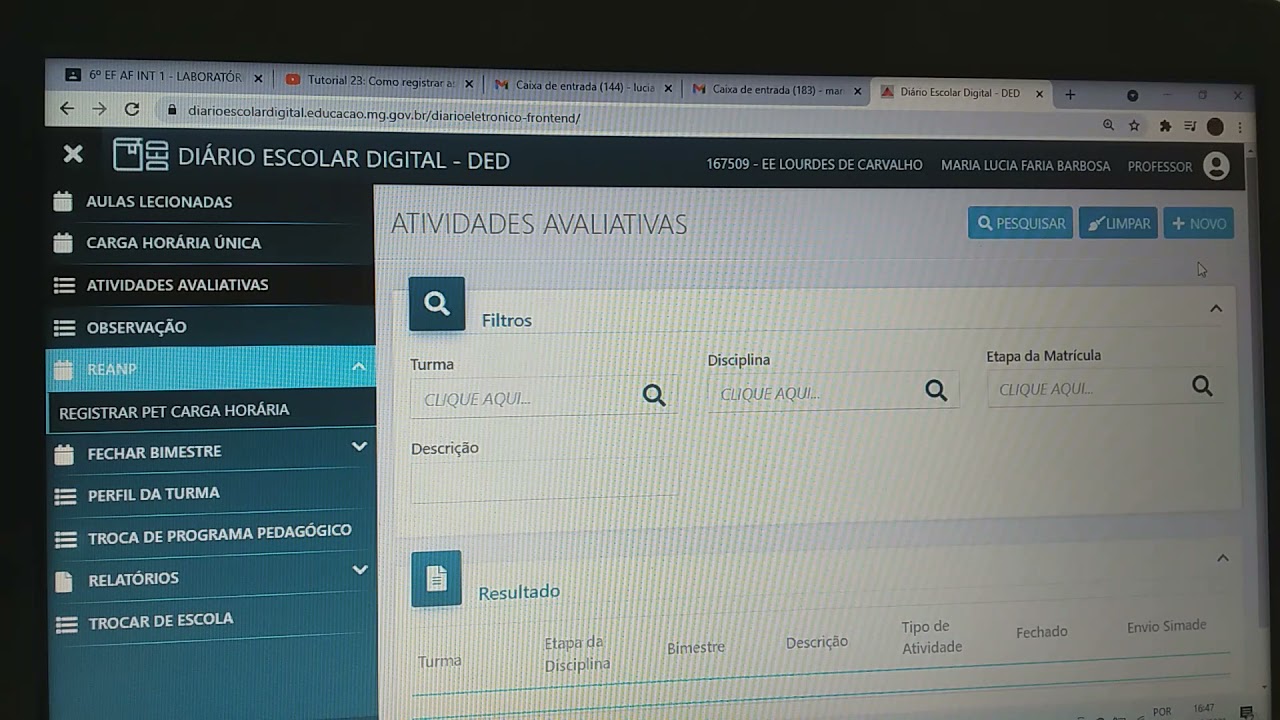The width and height of the screenshot is (1280, 720).
Task: Click the Fechado column header
Action: pos(1042,632)
